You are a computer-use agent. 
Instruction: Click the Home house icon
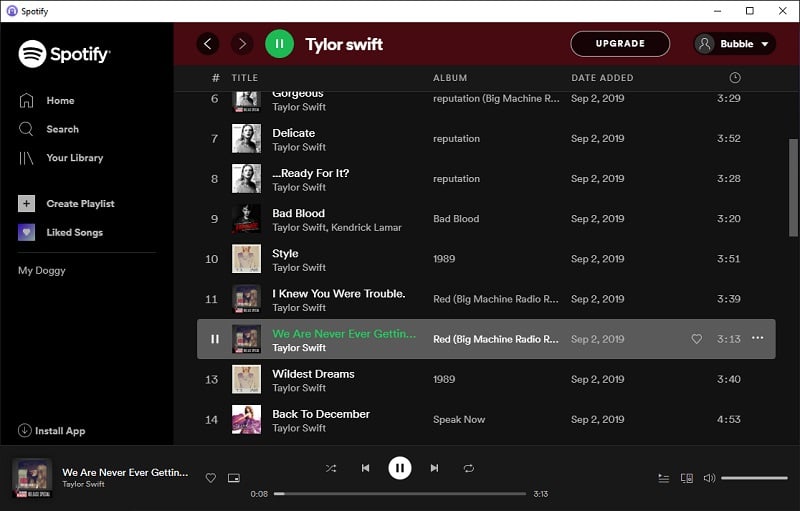point(26,100)
